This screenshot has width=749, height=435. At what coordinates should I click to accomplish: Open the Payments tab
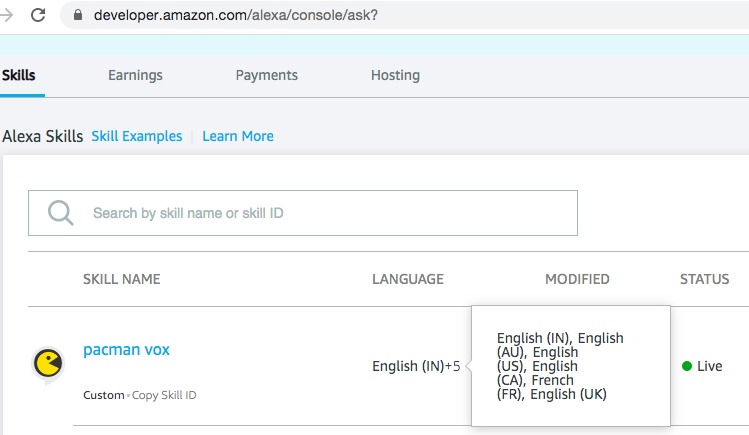(x=267, y=75)
